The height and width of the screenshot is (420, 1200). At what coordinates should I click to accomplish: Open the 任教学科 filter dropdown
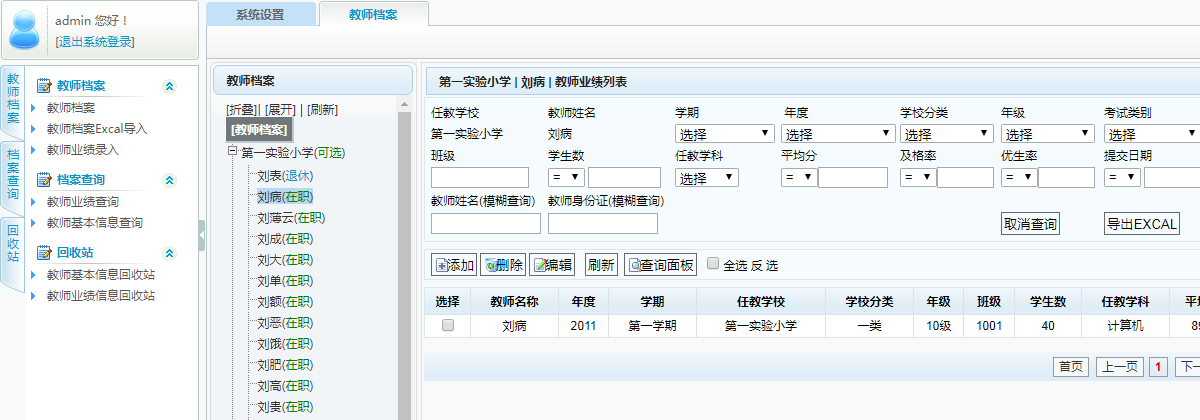(707, 178)
